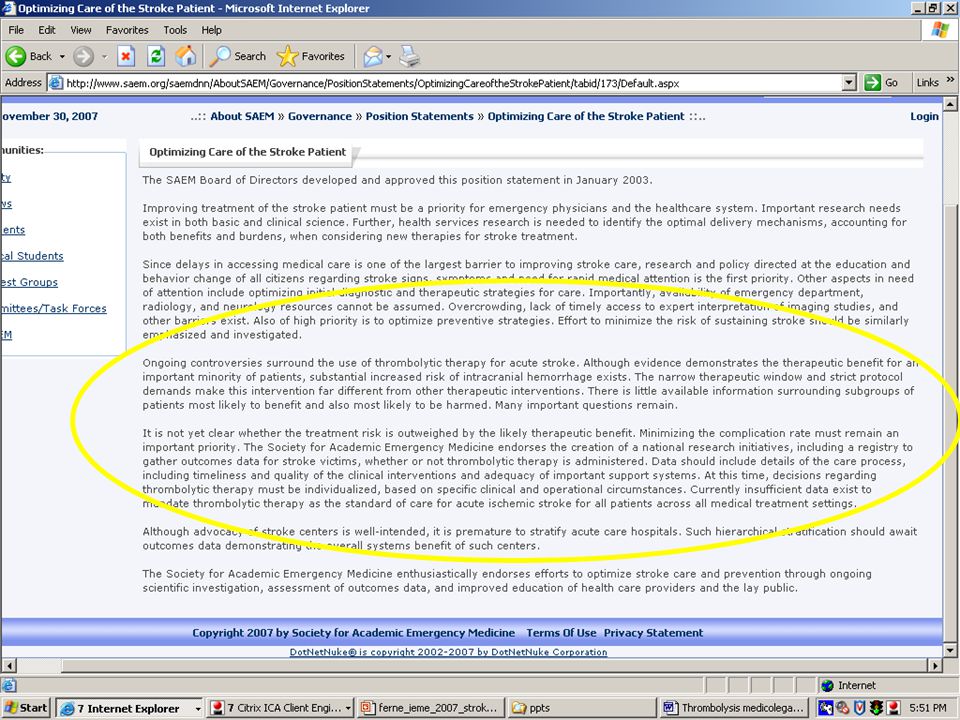Open Back button history dropdown arrow
The width and height of the screenshot is (960, 720).
tap(62, 56)
